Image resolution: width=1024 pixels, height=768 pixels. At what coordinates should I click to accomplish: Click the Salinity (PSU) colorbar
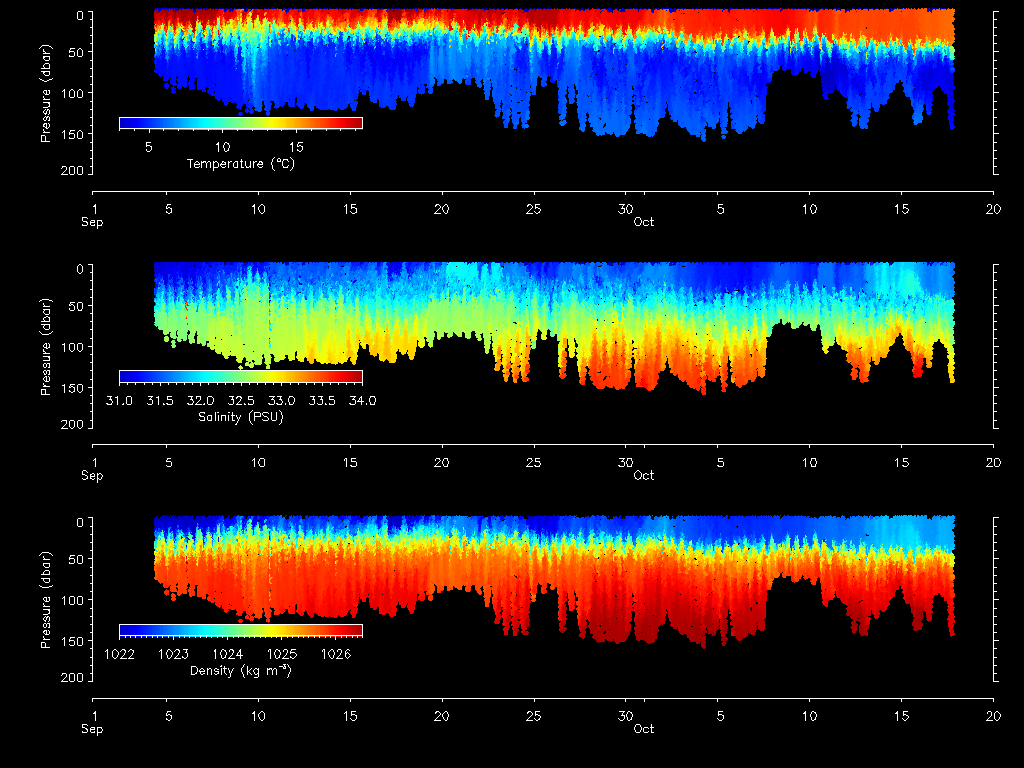click(x=240, y=376)
